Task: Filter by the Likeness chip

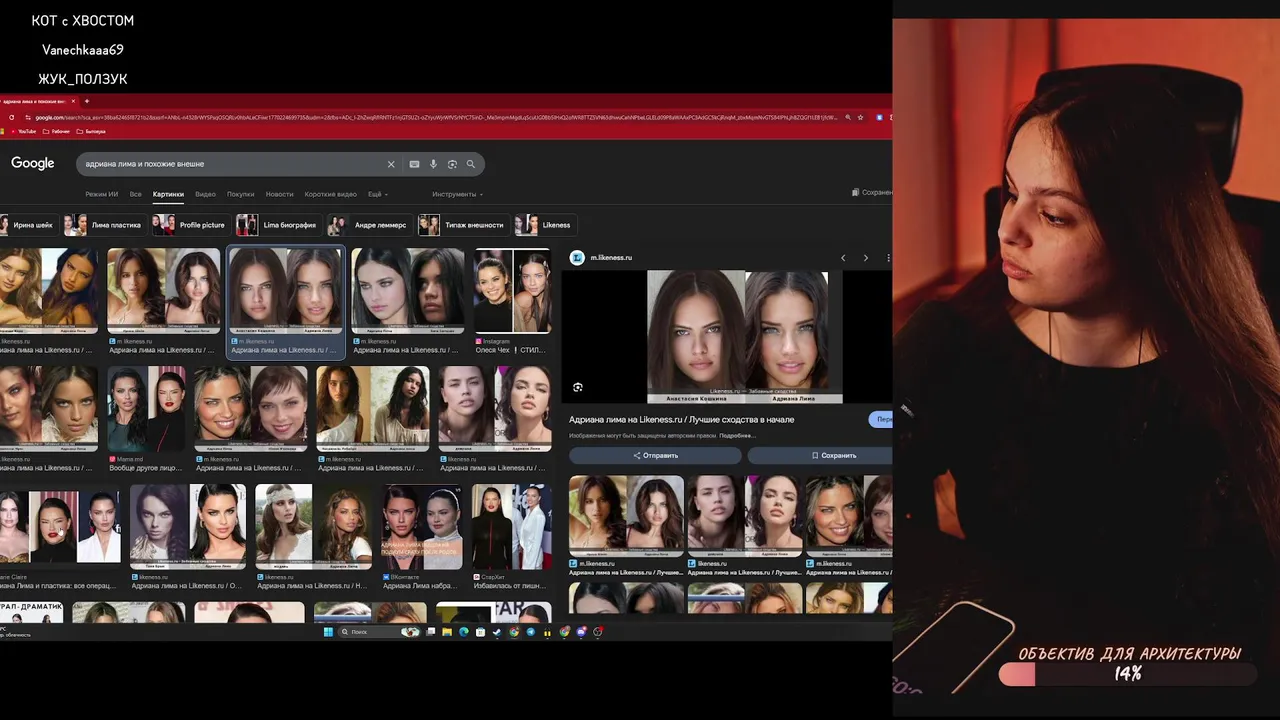Action: pos(544,225)
